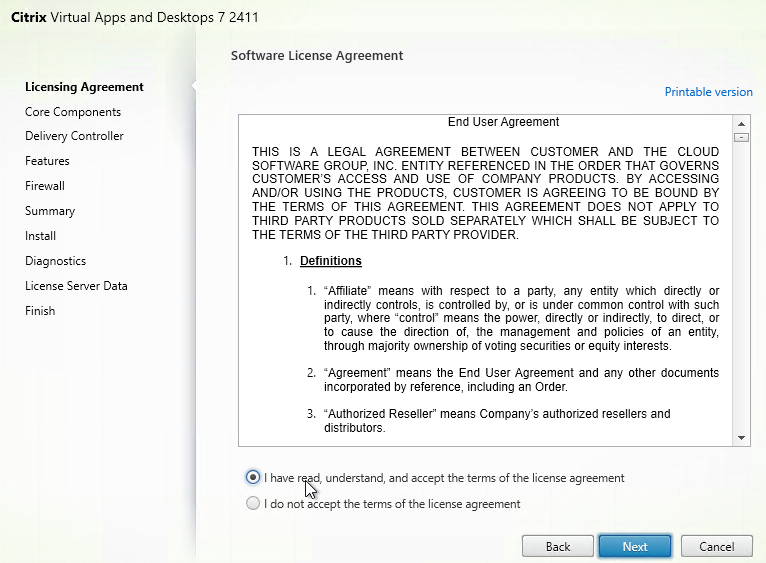Viewport: 766px width, 563px height.
Task: Select Firewall step in sidebar
Action: pyautogui.click(x=45, y=186)
